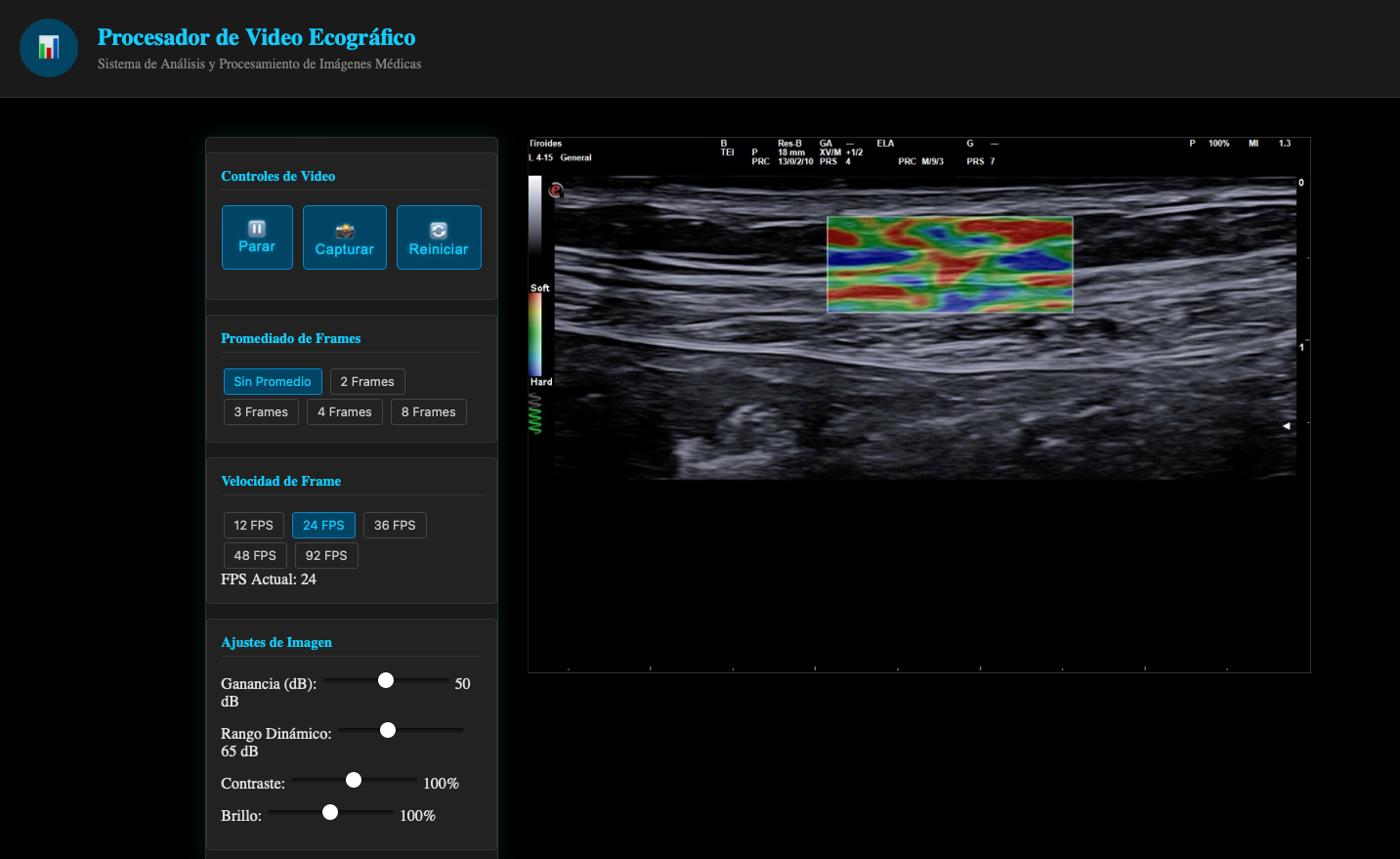The height and width of the screenshot is (859, 1400).
Task: Click the colored elastography region in the image
Action: tap(950, 265)
